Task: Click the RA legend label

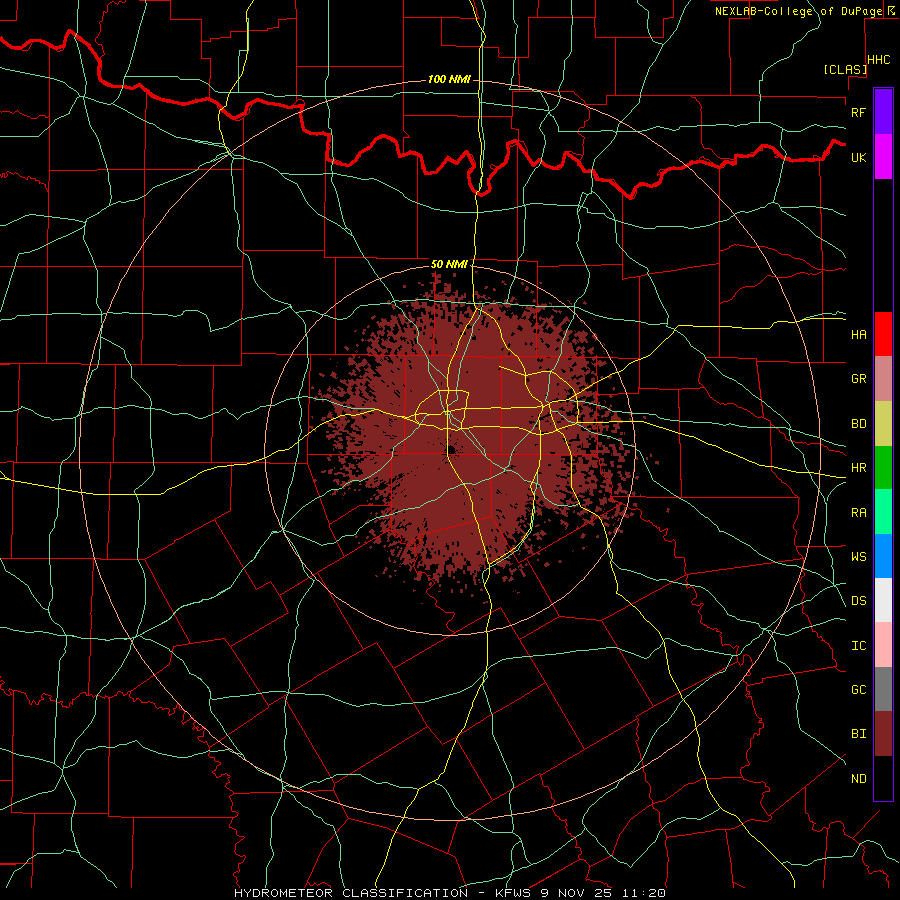Action: [859, 513]
